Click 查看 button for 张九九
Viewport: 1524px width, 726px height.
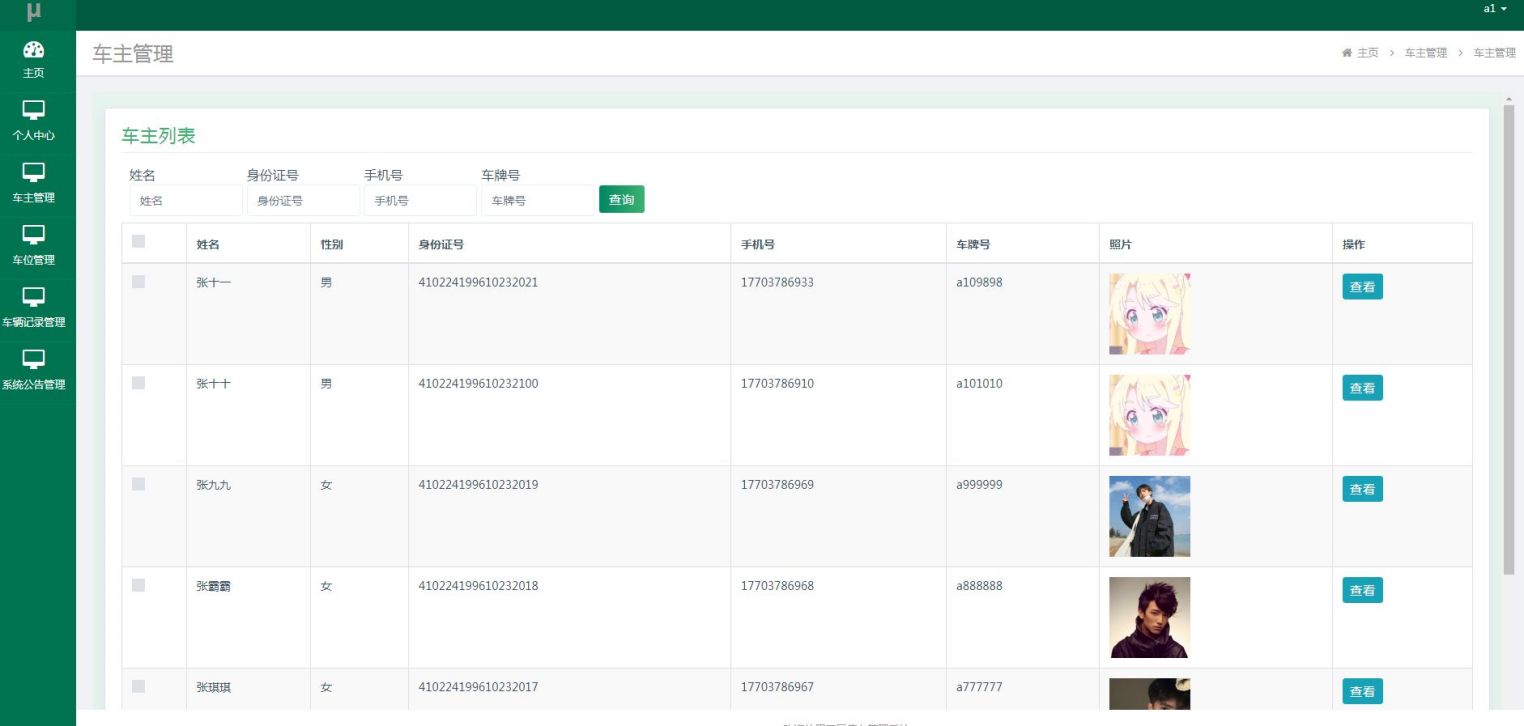click(x=1362, y=489)
